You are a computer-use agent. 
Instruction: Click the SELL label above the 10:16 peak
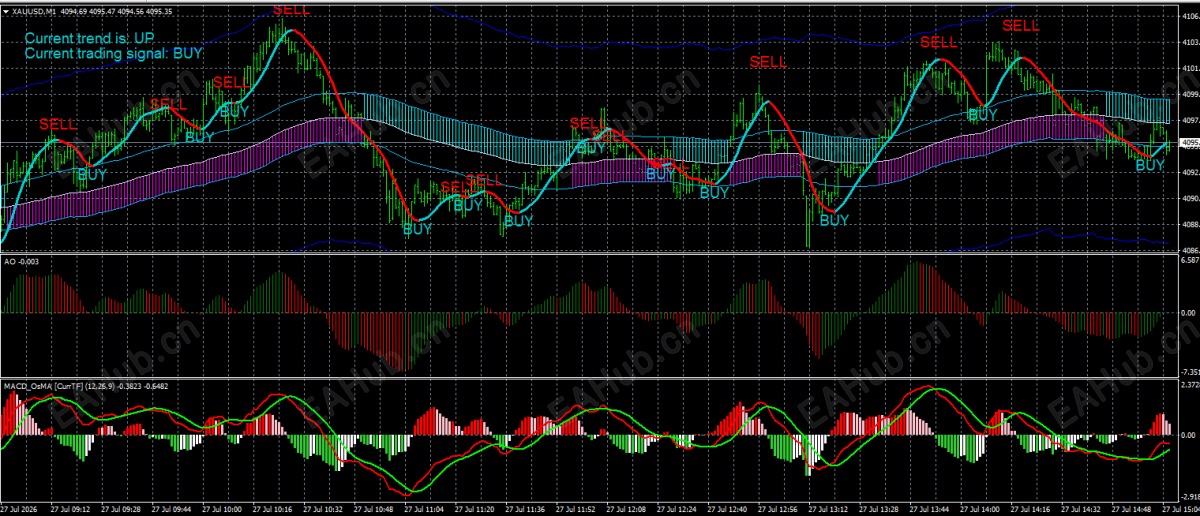point(292,9)
